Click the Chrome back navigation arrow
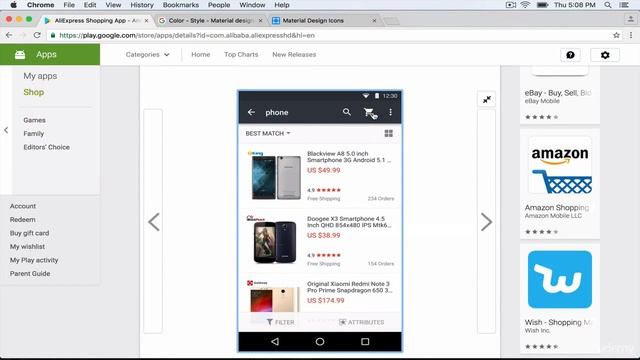Viewport: 640px width, 360px height. (x=9, y=35)
